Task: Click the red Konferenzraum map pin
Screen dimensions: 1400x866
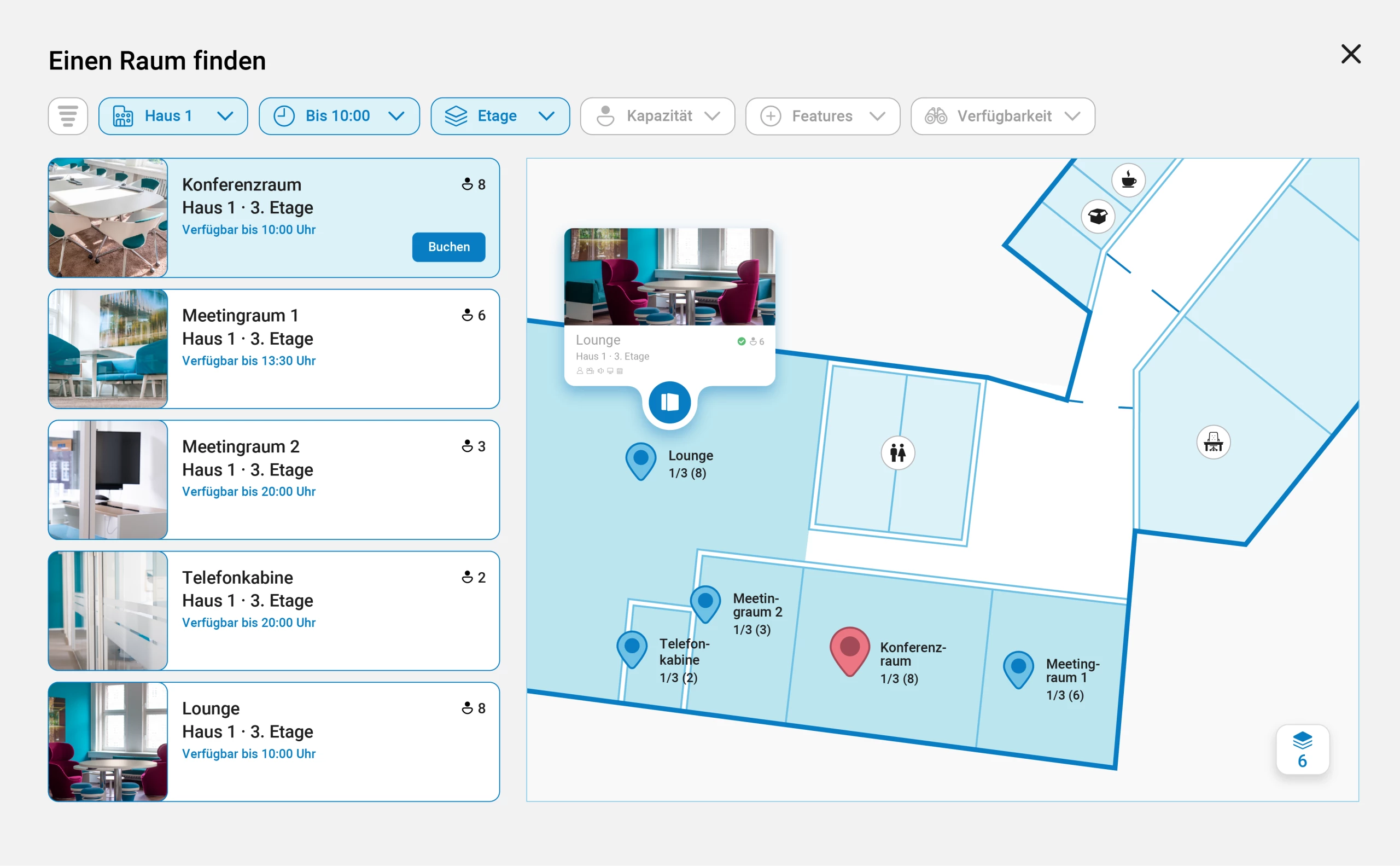Action: 849,649
